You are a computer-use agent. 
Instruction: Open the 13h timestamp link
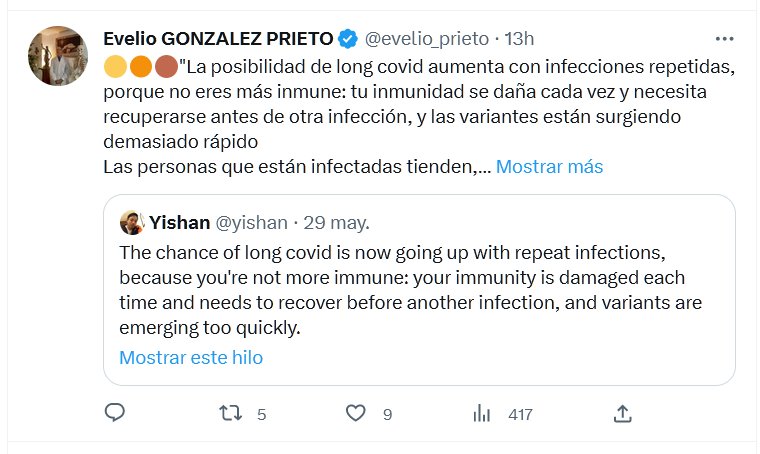click(x=519, y=39)
